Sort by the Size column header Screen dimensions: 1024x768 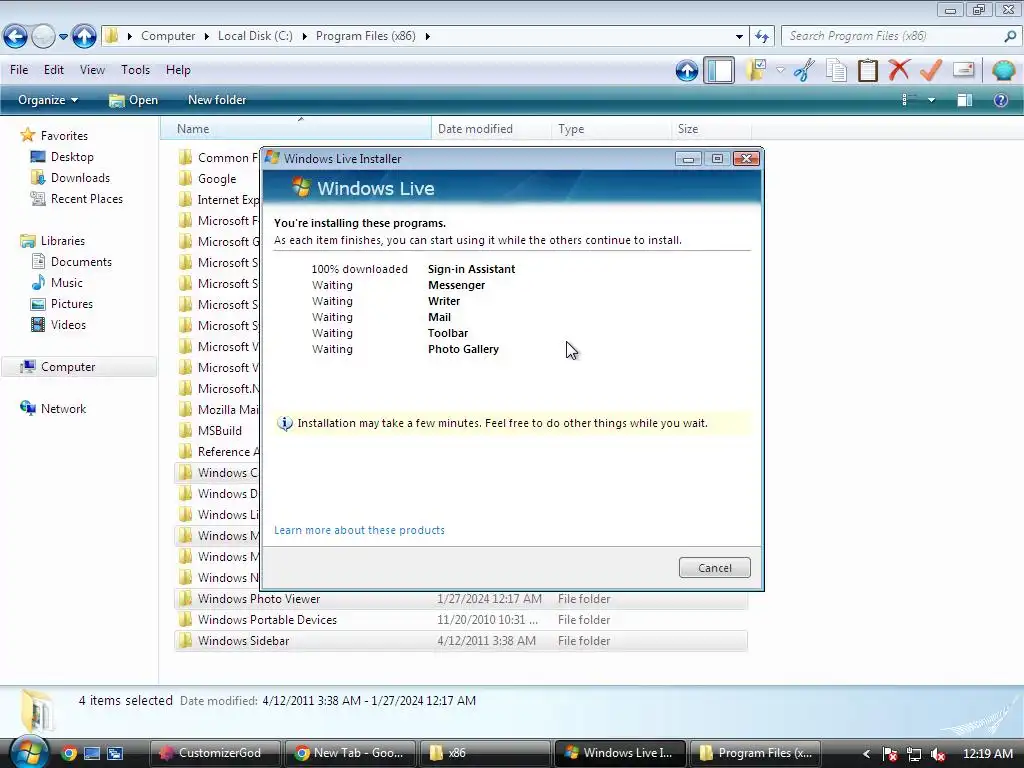tap(711, 129)
